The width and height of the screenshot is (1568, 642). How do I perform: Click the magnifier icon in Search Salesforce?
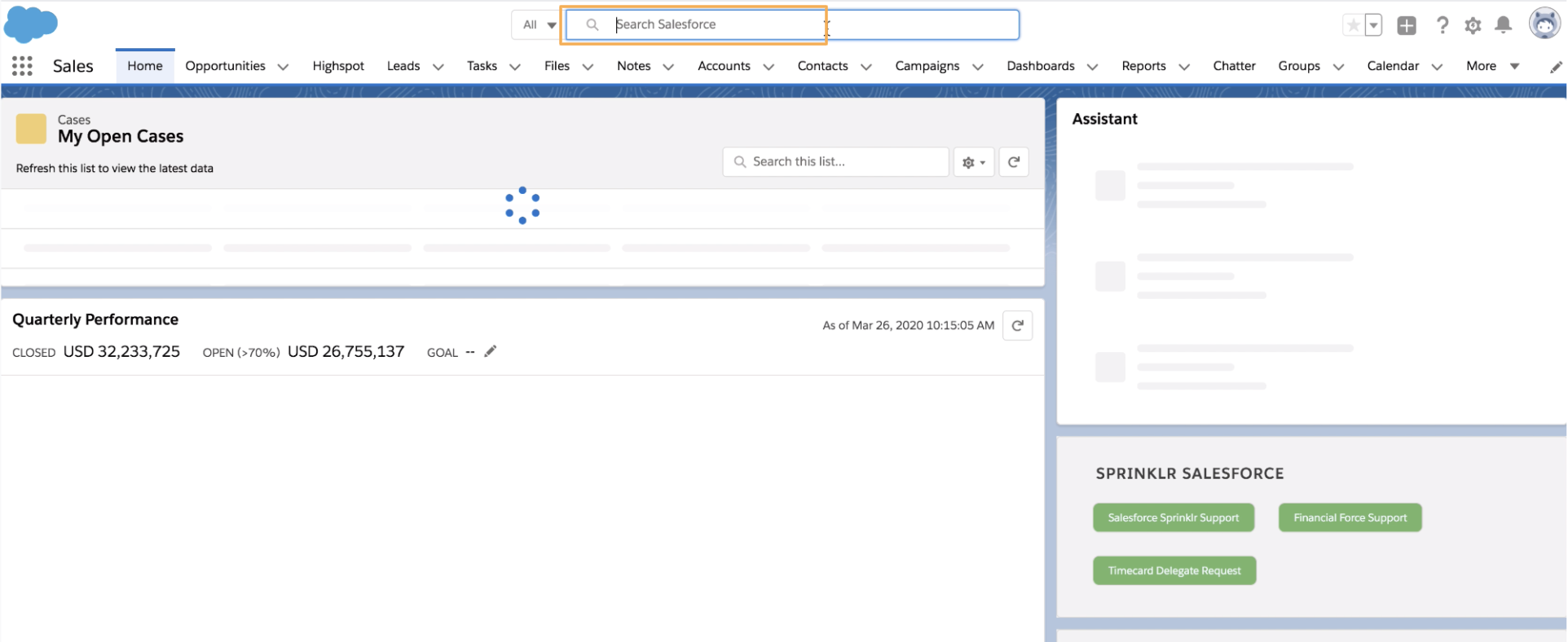coord(592,24)
